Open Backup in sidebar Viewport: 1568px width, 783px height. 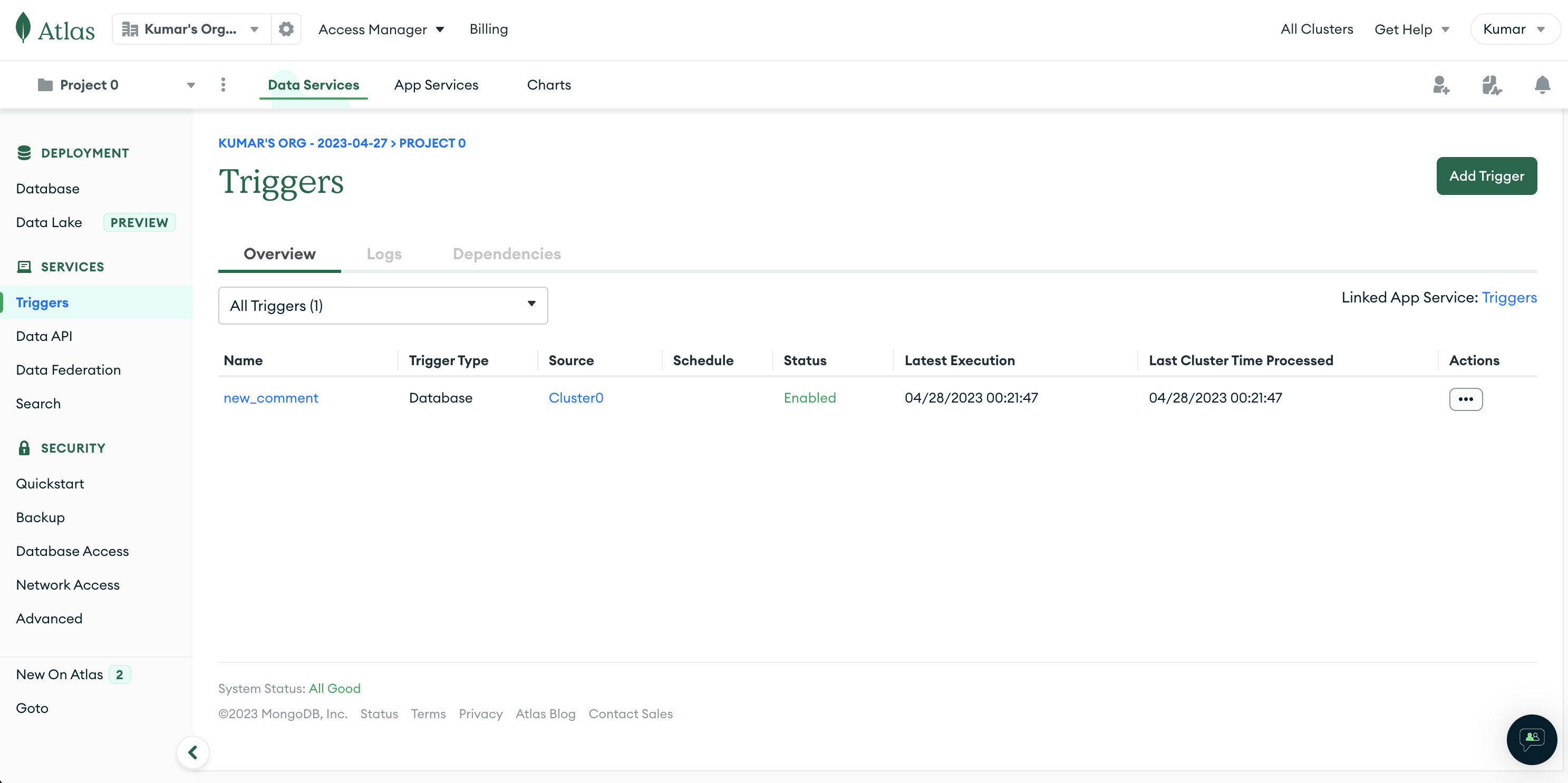coord(40,517)
